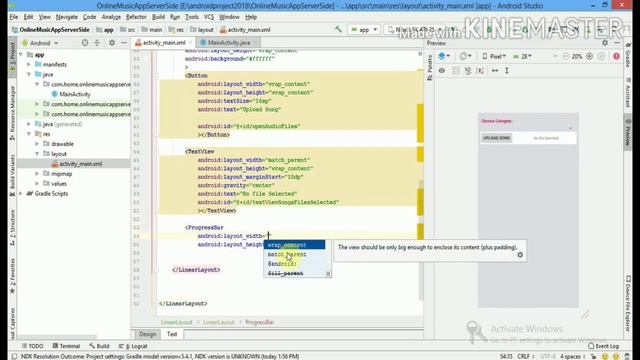The image size is (640, 360).
Task: Open the Favorites side tab
Action: [12, 276]
